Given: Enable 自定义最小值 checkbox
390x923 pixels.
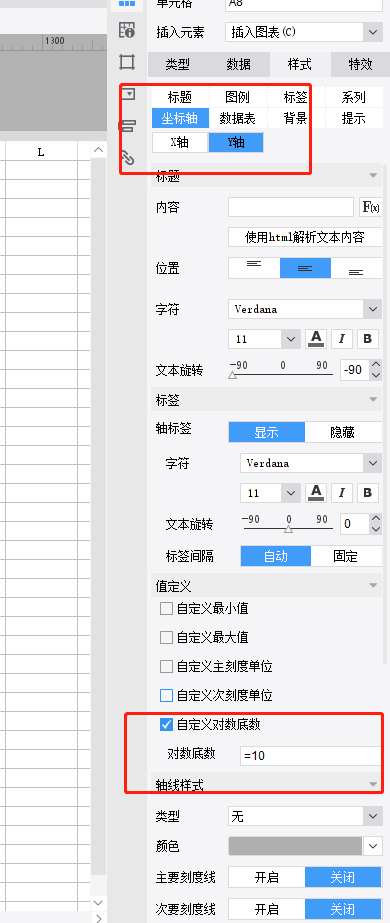Looking at the screenshot, I should [x=166, y=608].
